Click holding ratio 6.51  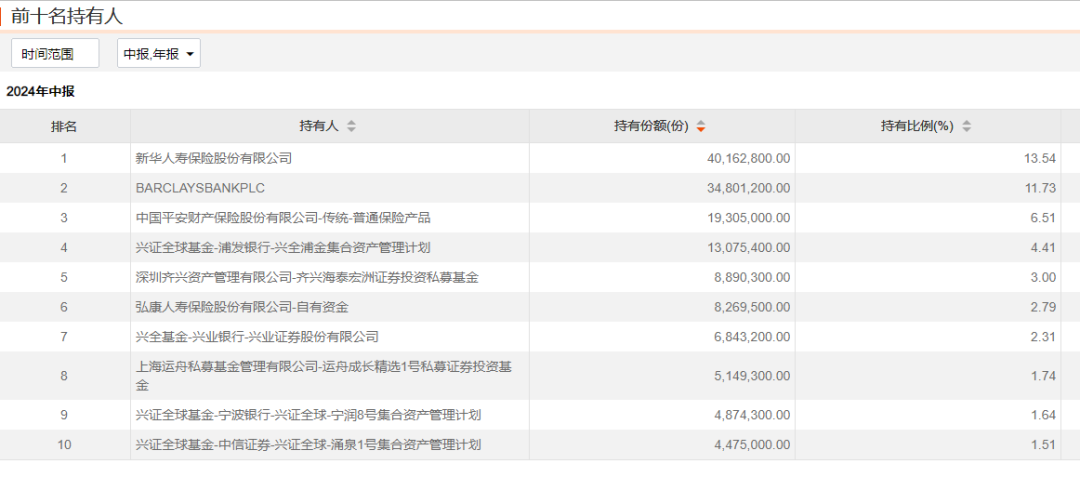(x=1043, y=218)
